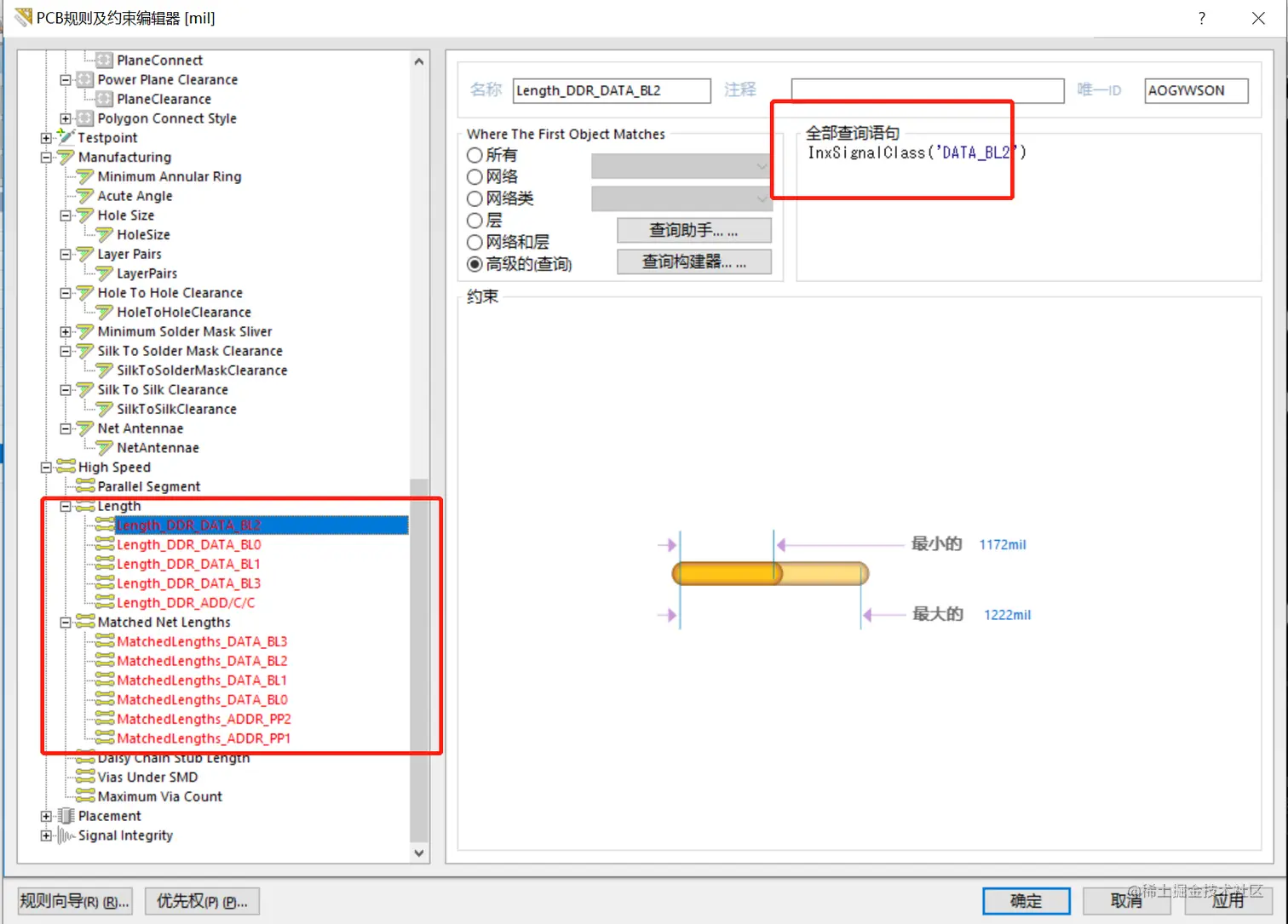Image resolution: width=1288 pixels, height=924 pixels.
Task: Click the 规则向导 rule wizard button
Action: [74, 901]
